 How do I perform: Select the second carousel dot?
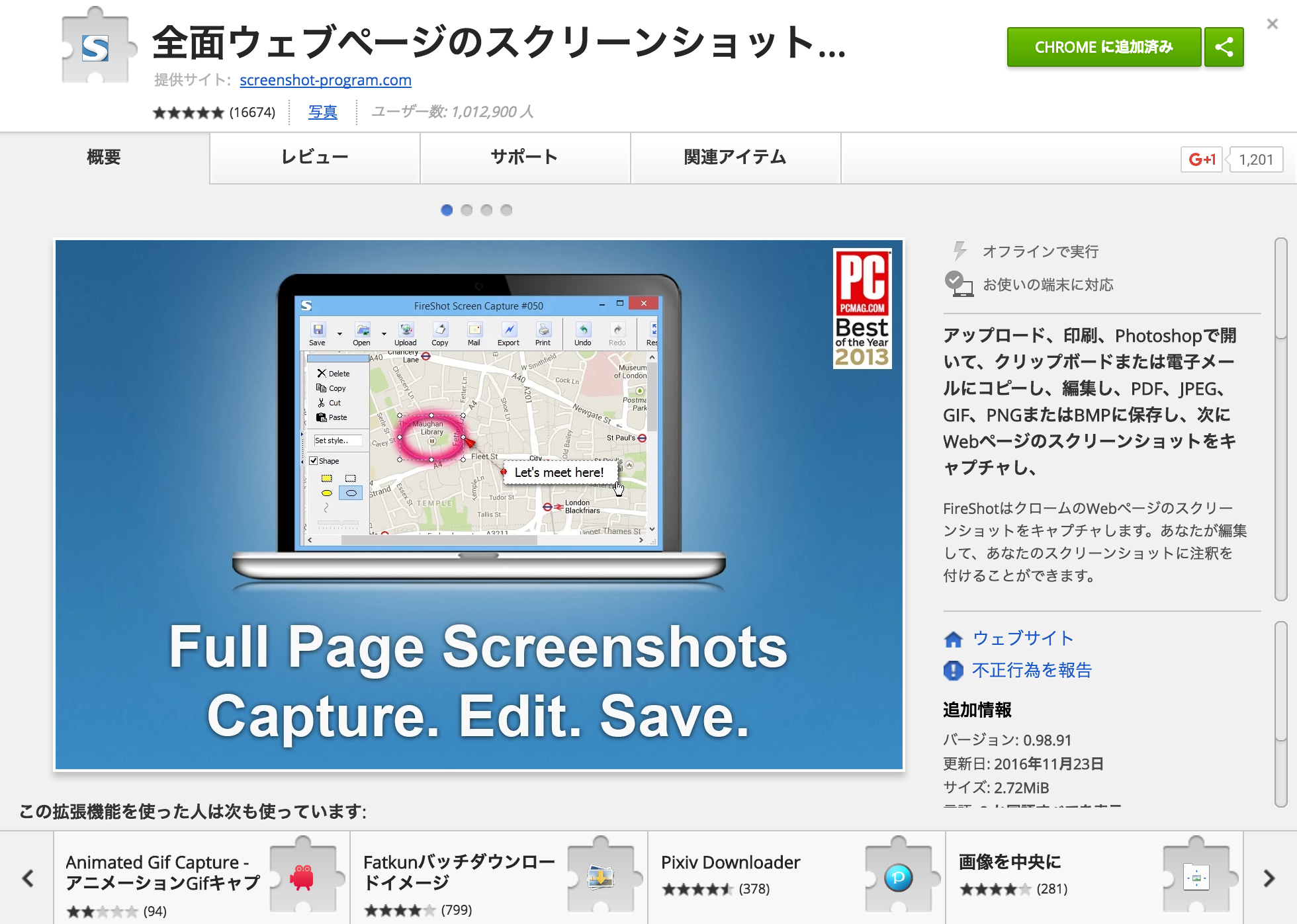click(x=467, y=210)
